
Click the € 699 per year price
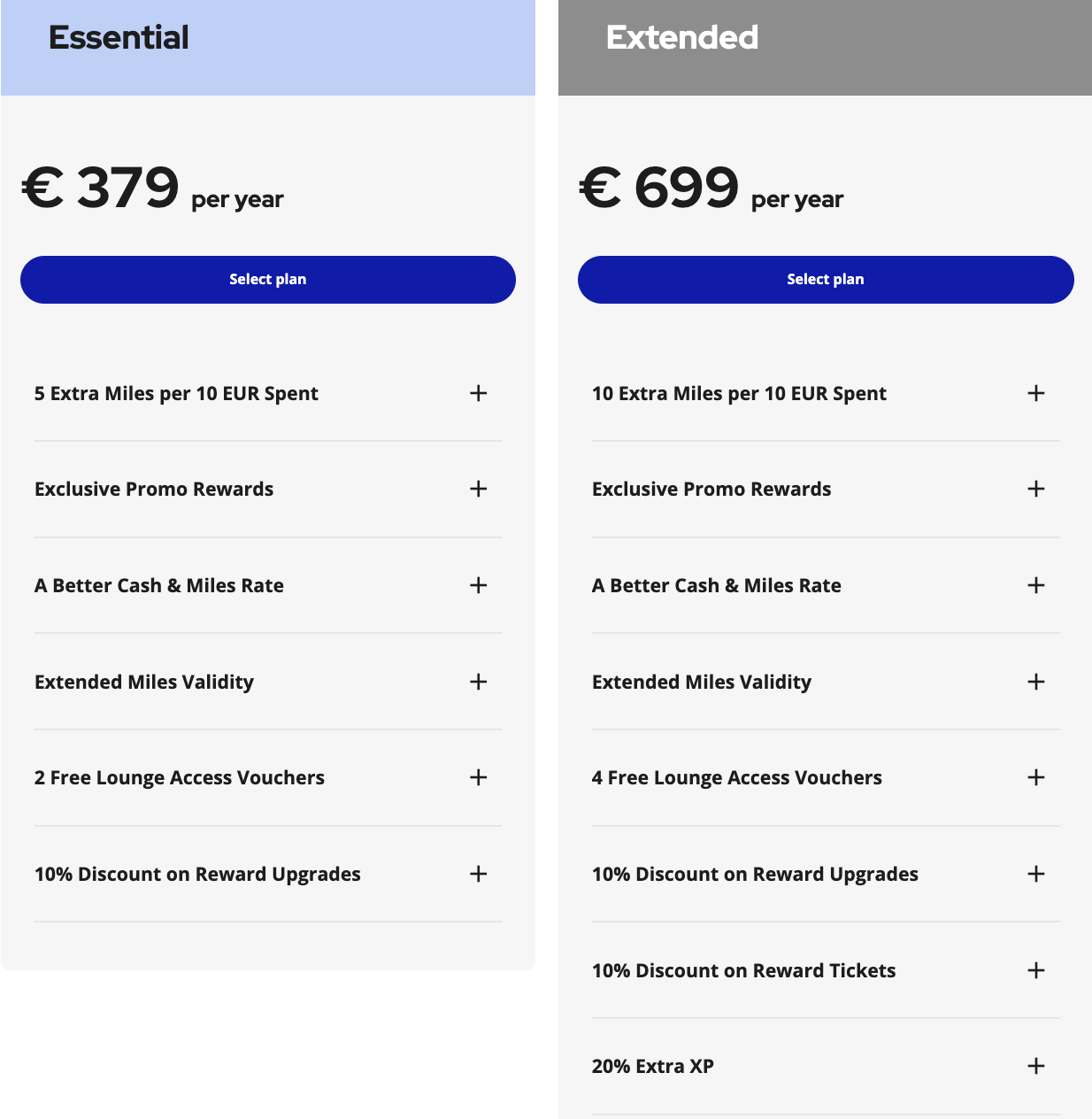711,189
